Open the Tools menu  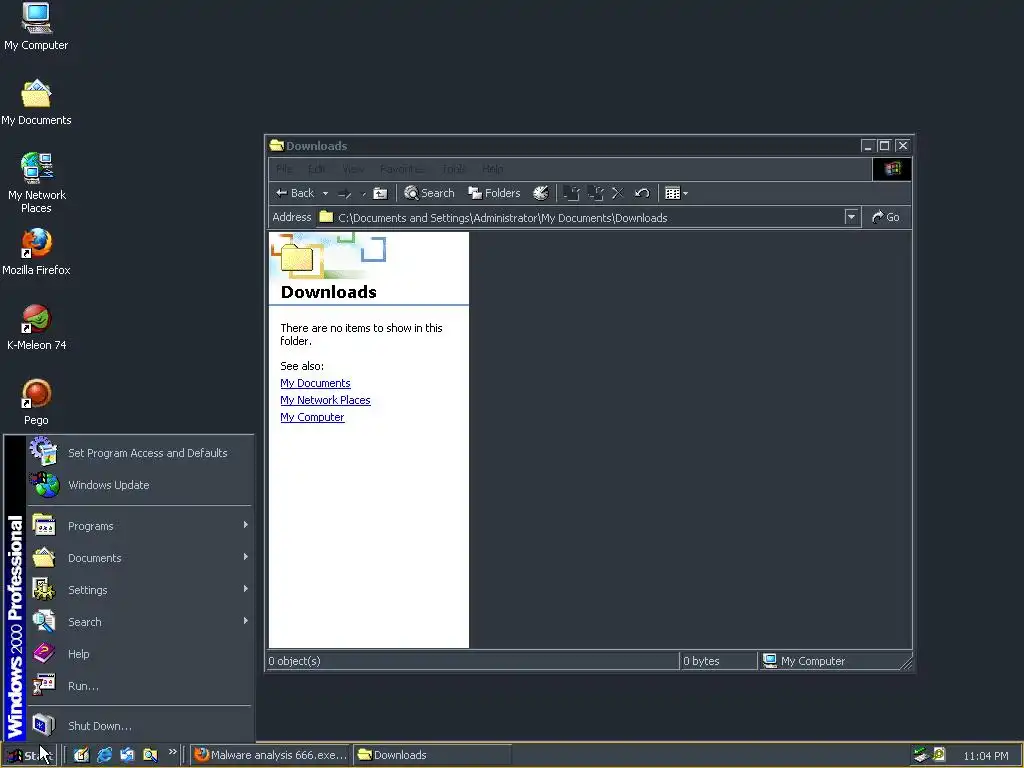[454, 169]
